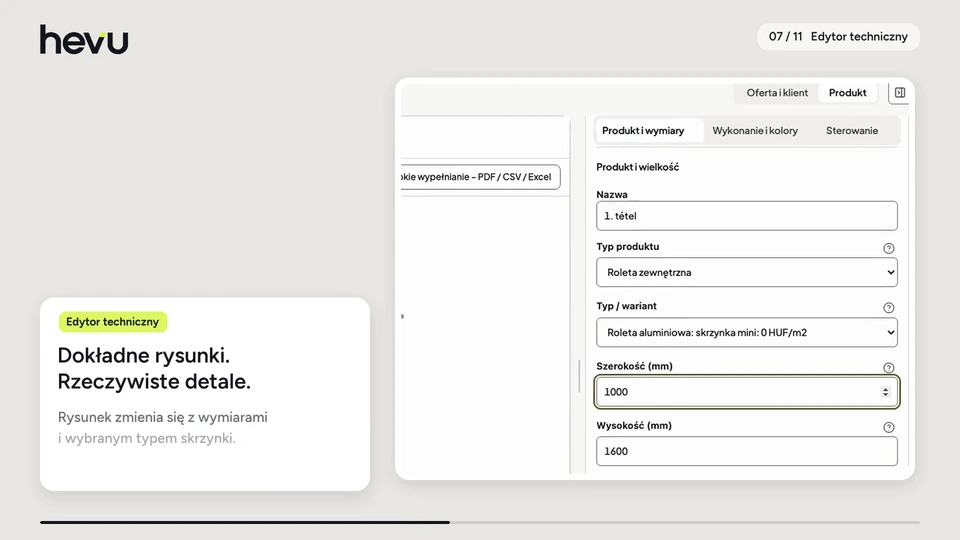Open help for Wysokość (mm)
This screenshot has height=540, width=960.
click(x=888, y=427)
